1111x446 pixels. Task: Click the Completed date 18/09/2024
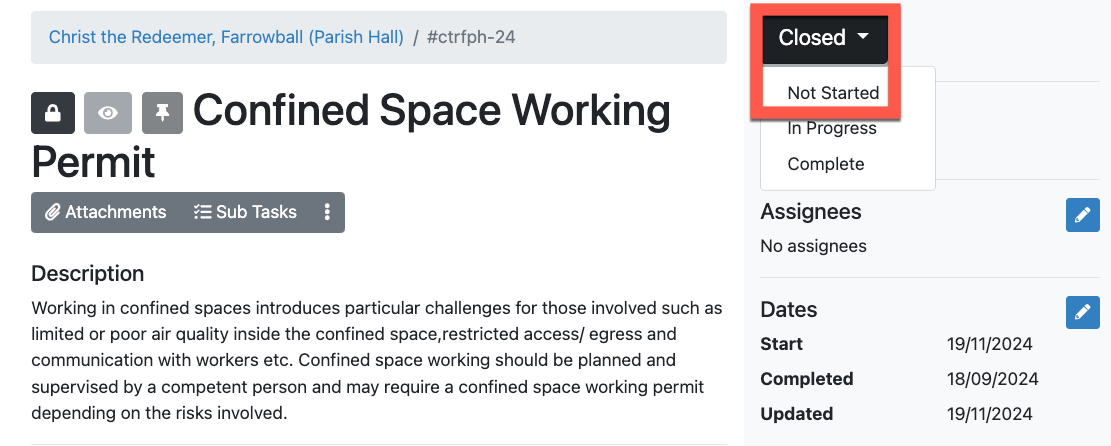(992, 379)
